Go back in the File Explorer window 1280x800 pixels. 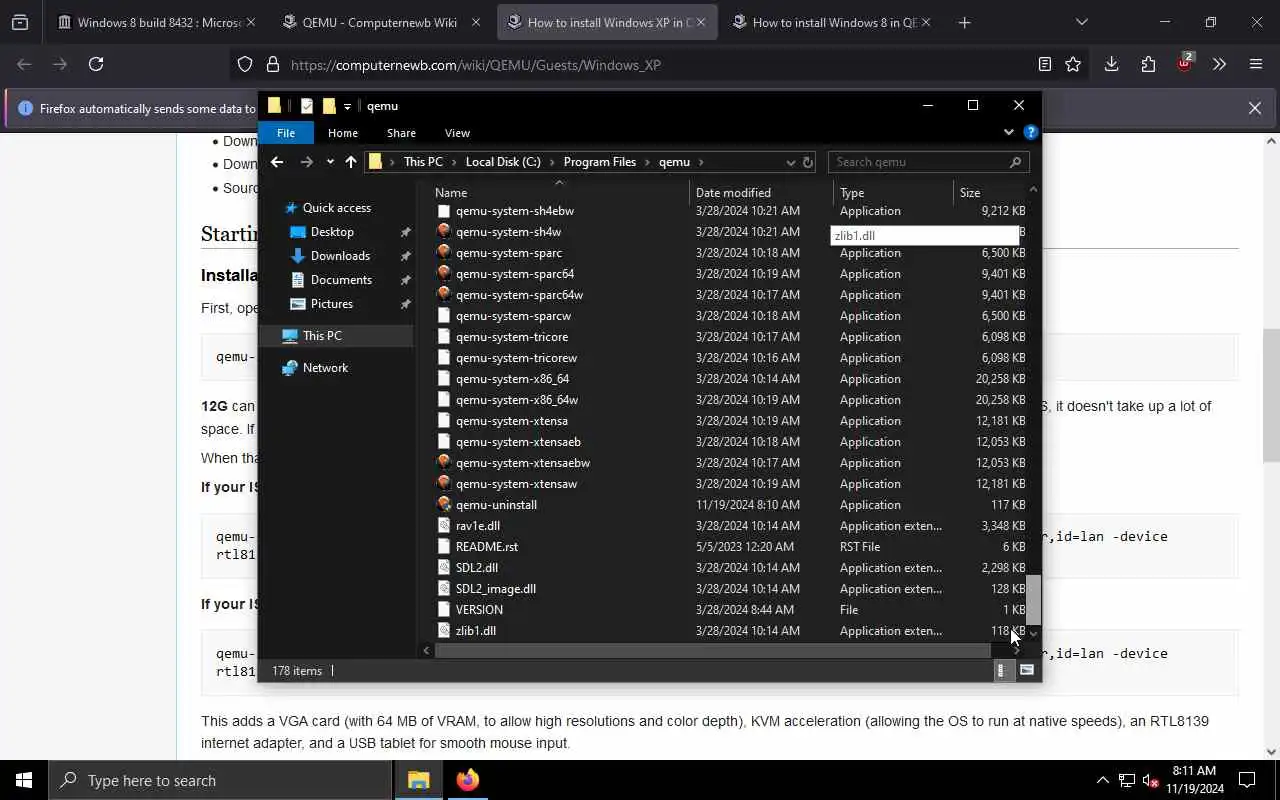[277, 162]
